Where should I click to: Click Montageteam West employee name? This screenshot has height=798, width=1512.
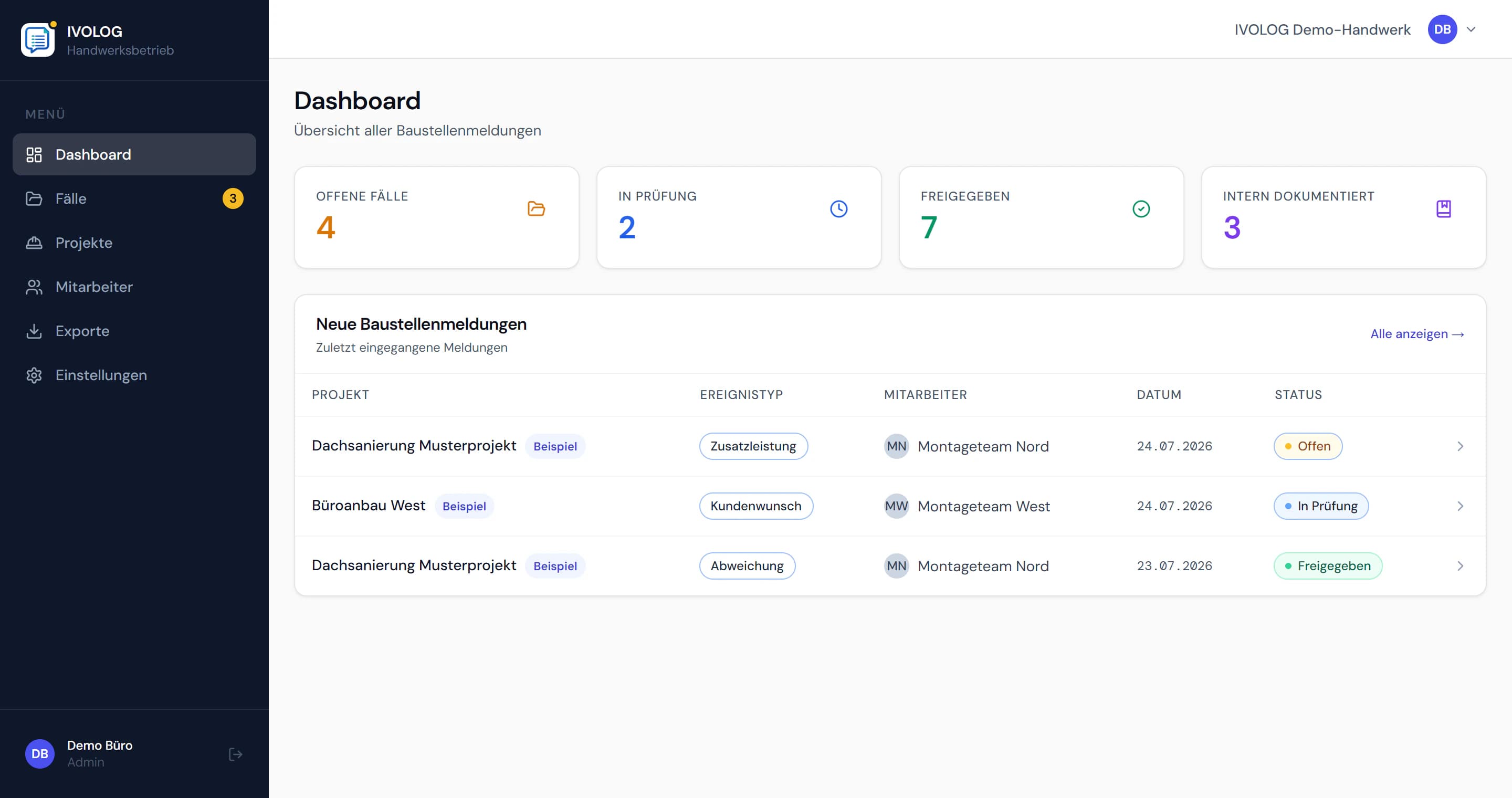(x=984, y=507)
